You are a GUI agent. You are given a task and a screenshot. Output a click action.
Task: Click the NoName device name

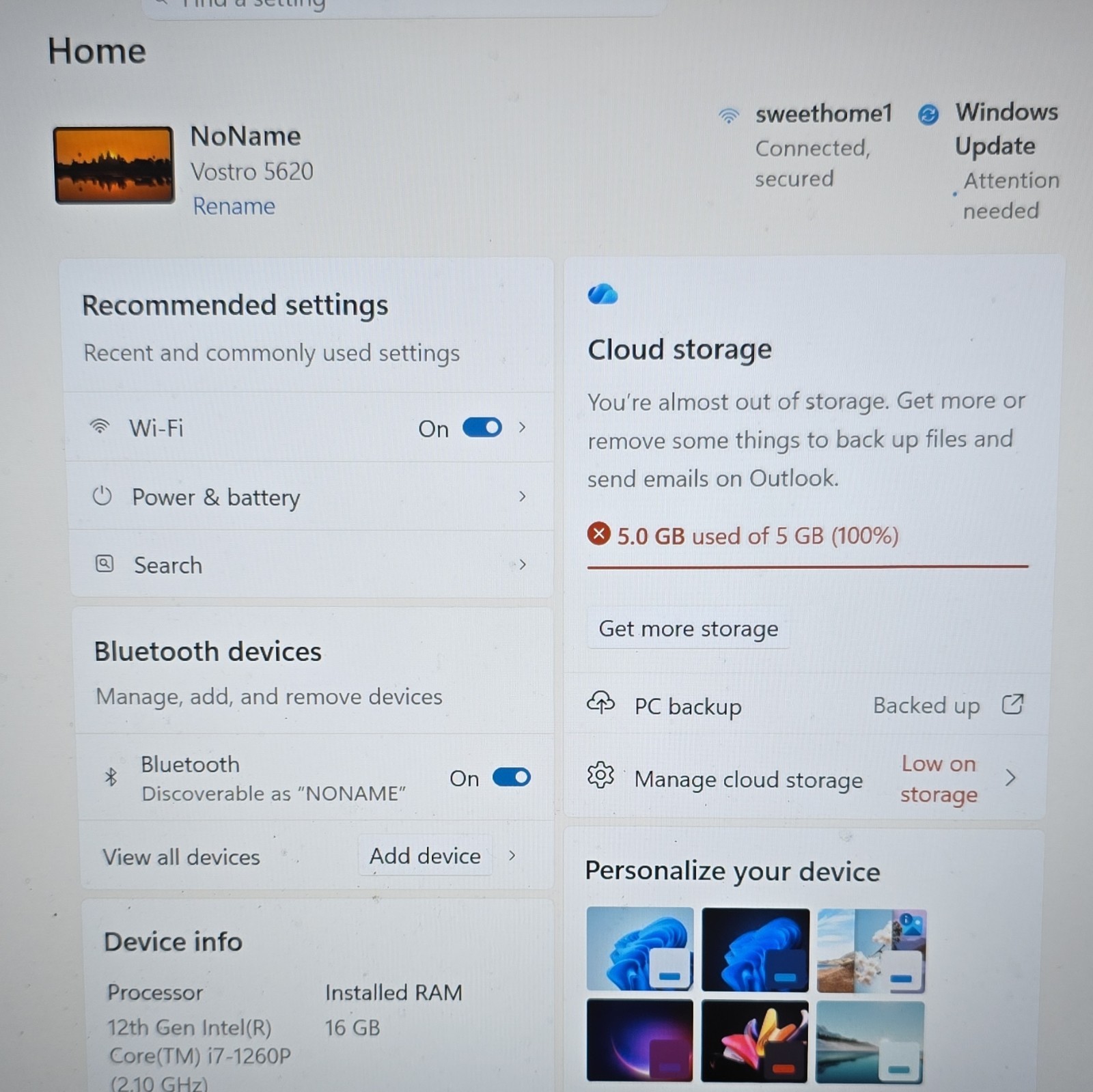pyautogui.click(x=245, y=136)
